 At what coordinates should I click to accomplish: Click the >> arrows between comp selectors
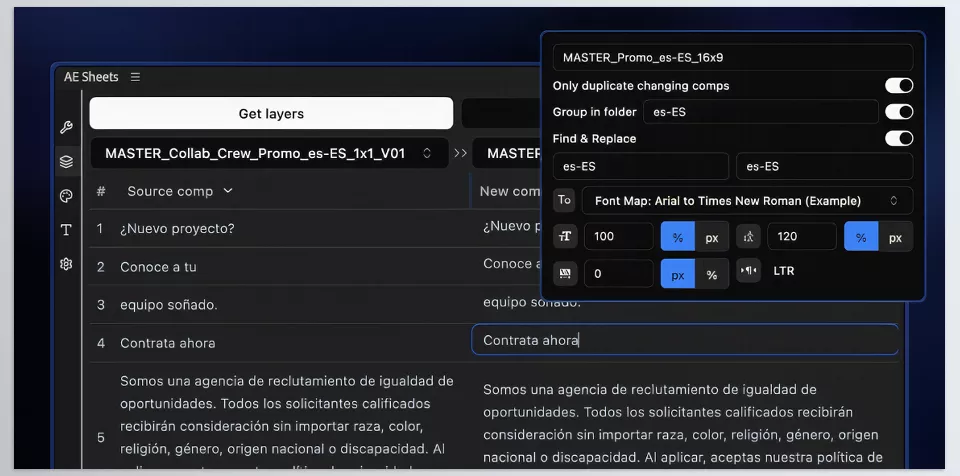pyautogui.click(x=460, y=153)
